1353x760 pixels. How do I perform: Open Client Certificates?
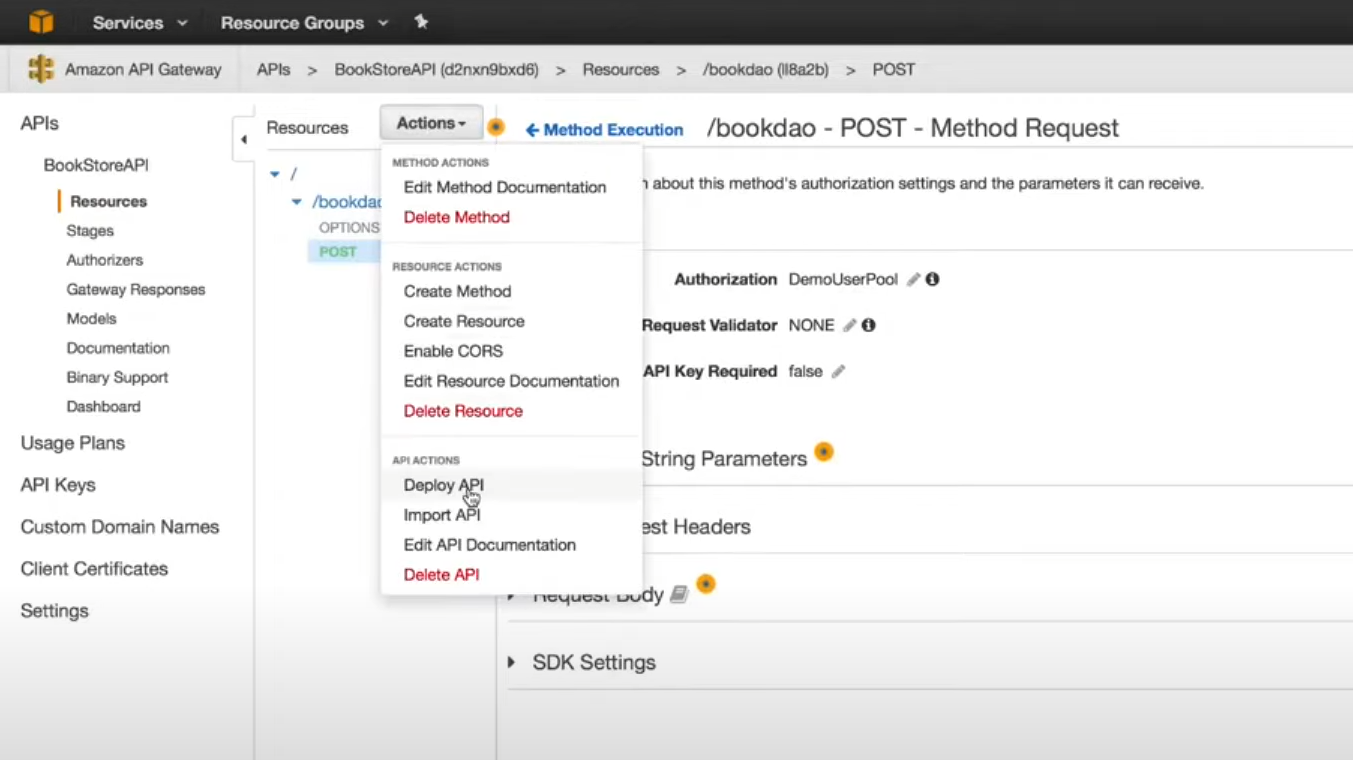point(94,569)
